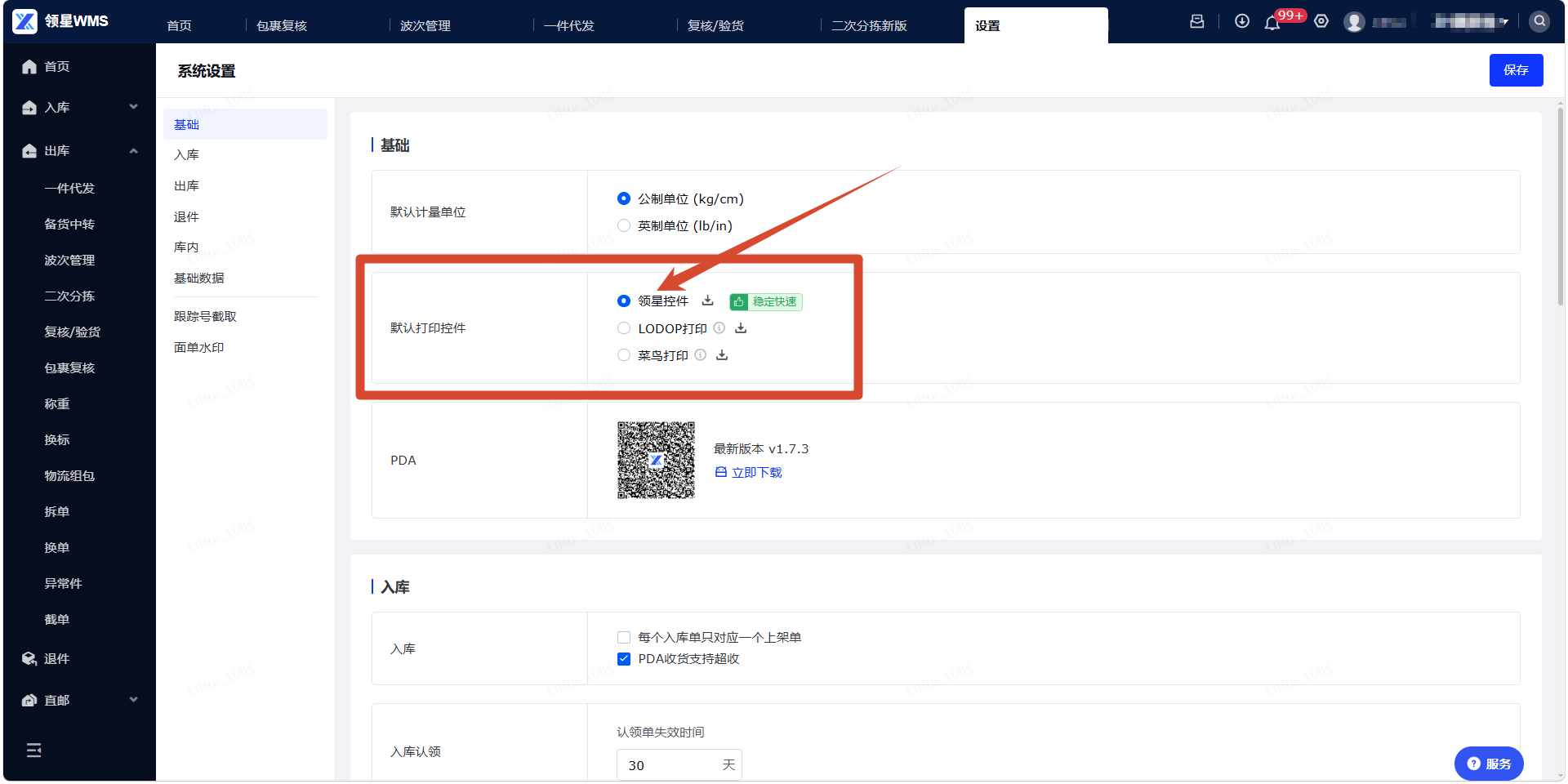Switch to the 一件代发 top tab

tap(569, 26)
